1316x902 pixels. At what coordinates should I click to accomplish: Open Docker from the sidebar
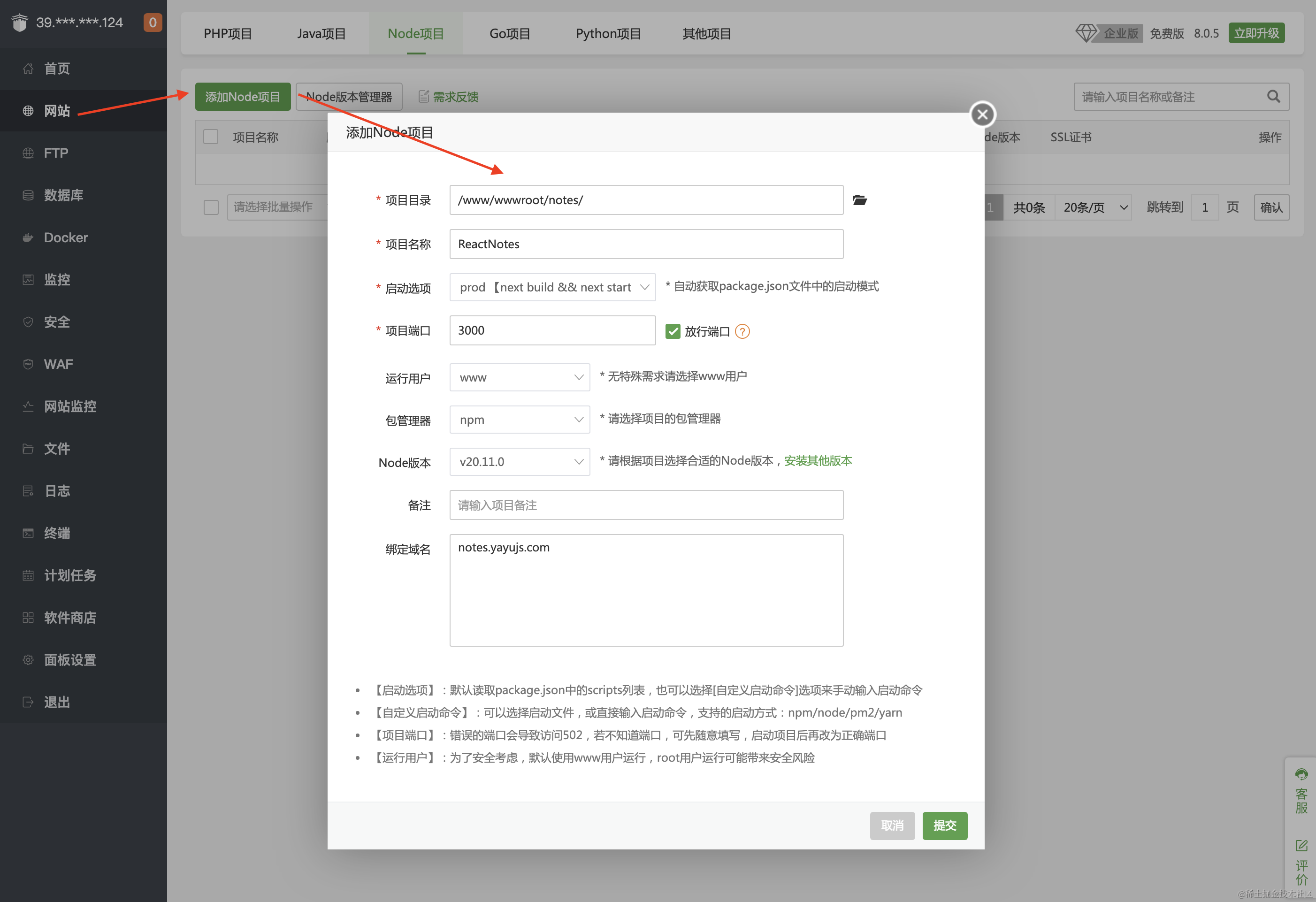[x=66, y=237]
